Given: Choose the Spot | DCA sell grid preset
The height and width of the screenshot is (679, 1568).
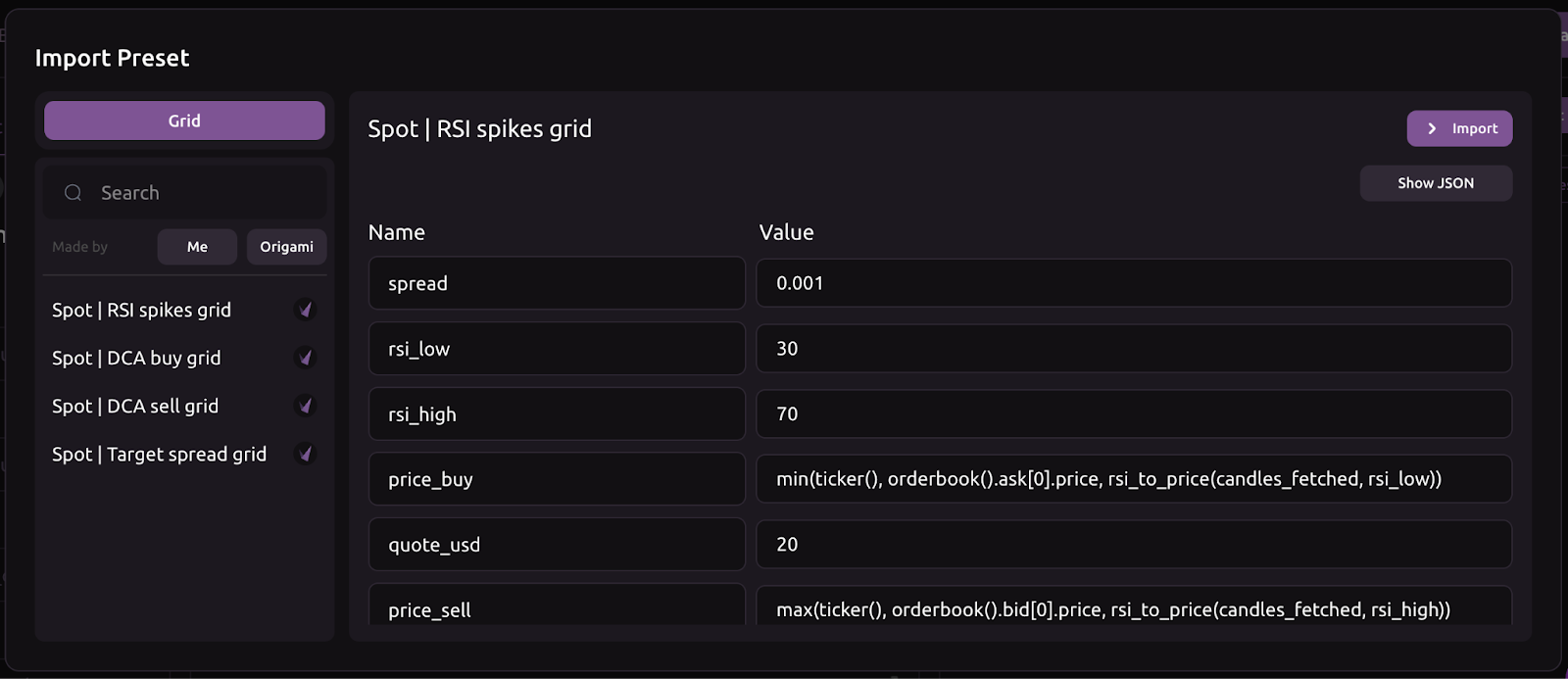Looking at the screenshot, I should point(135,406).
